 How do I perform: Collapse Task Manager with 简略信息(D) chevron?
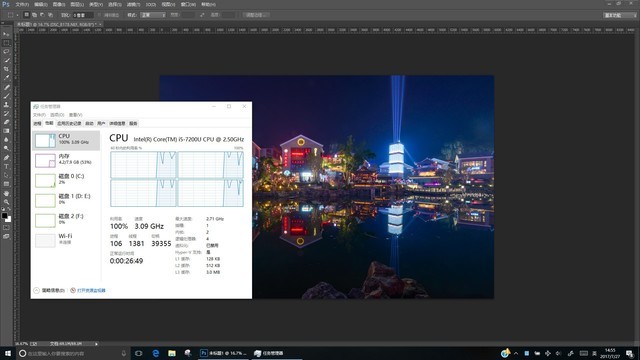pyautogui.click(x=36, y=291)
